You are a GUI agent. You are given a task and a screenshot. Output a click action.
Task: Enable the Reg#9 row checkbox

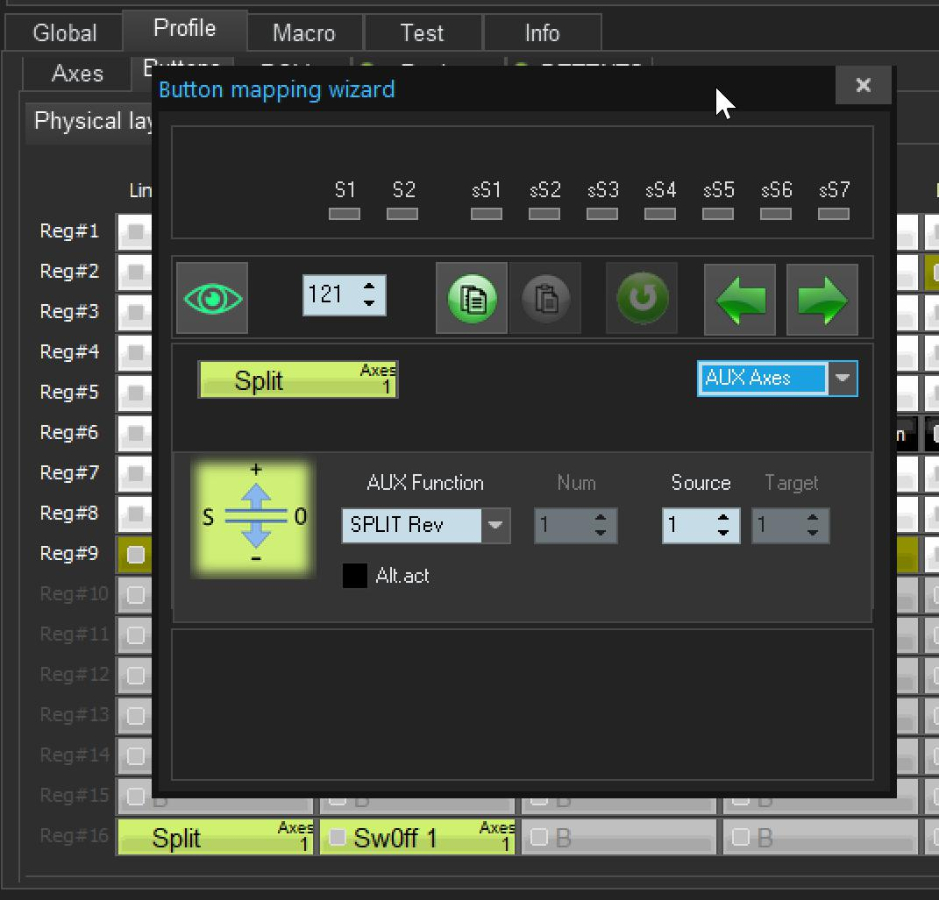(135, 554)
